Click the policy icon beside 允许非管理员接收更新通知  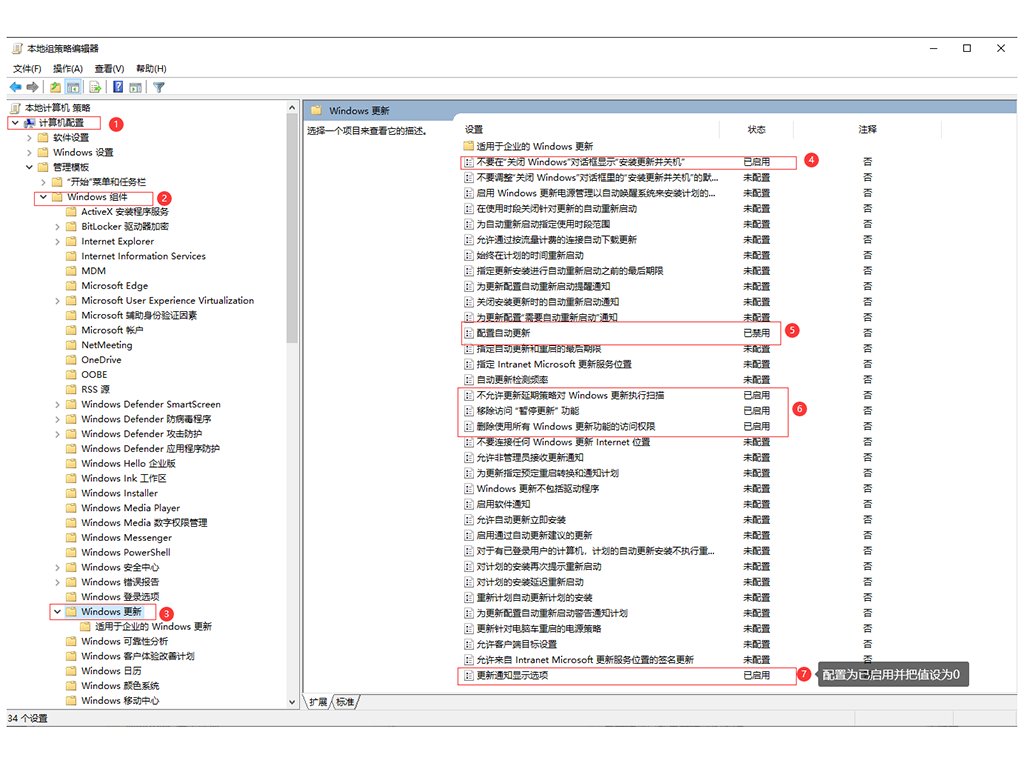(468, 457)
